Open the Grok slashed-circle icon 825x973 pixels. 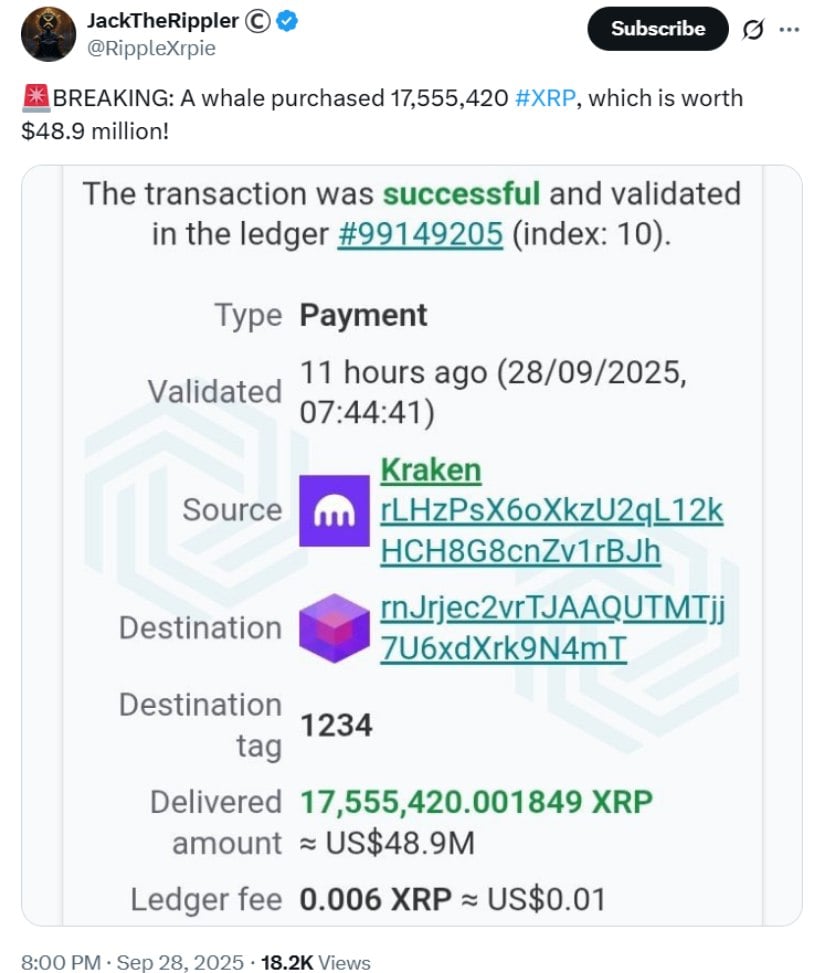(753, 29)
